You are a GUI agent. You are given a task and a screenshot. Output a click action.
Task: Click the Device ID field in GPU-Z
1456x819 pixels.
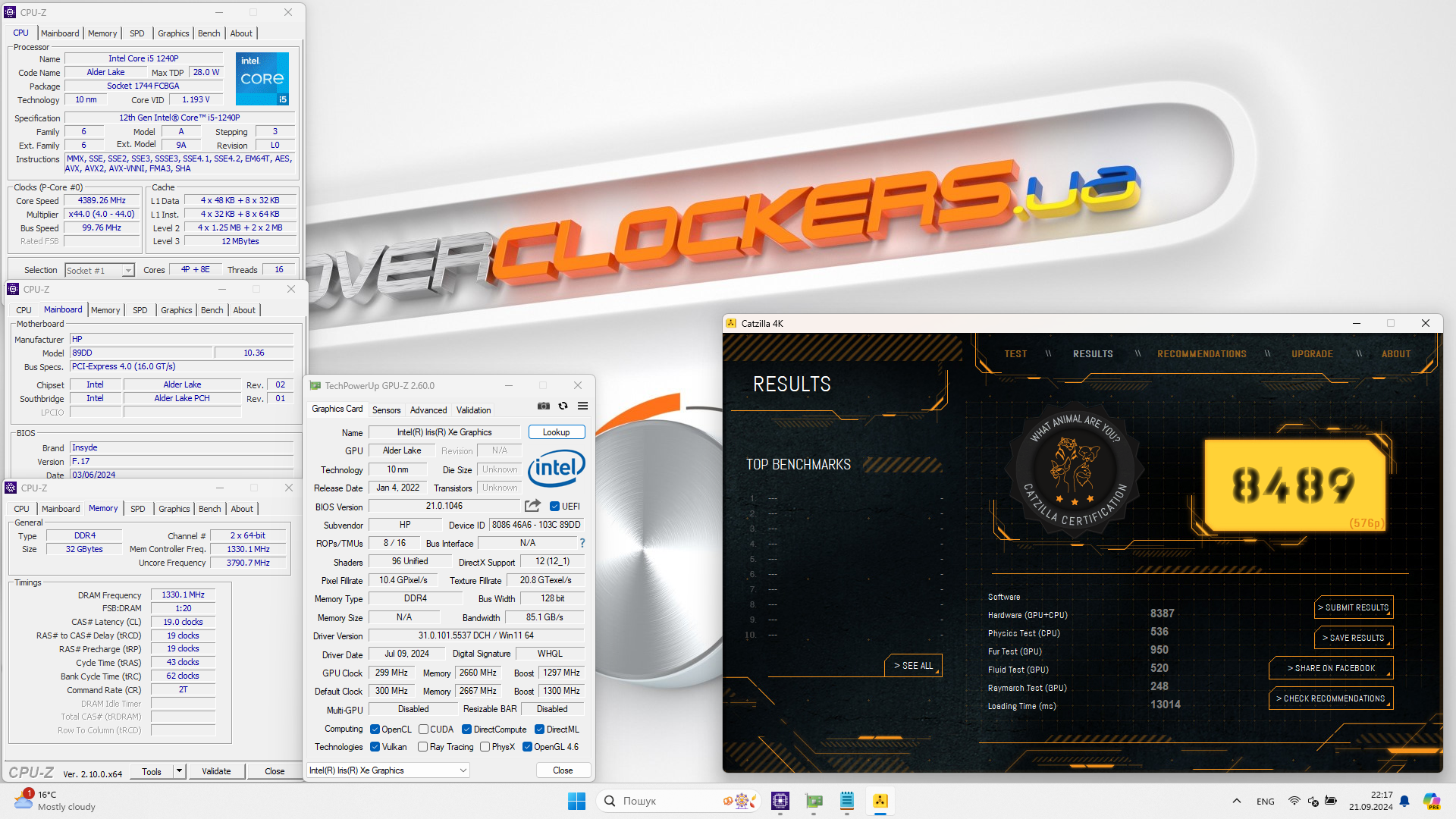[x=536, y=525]
